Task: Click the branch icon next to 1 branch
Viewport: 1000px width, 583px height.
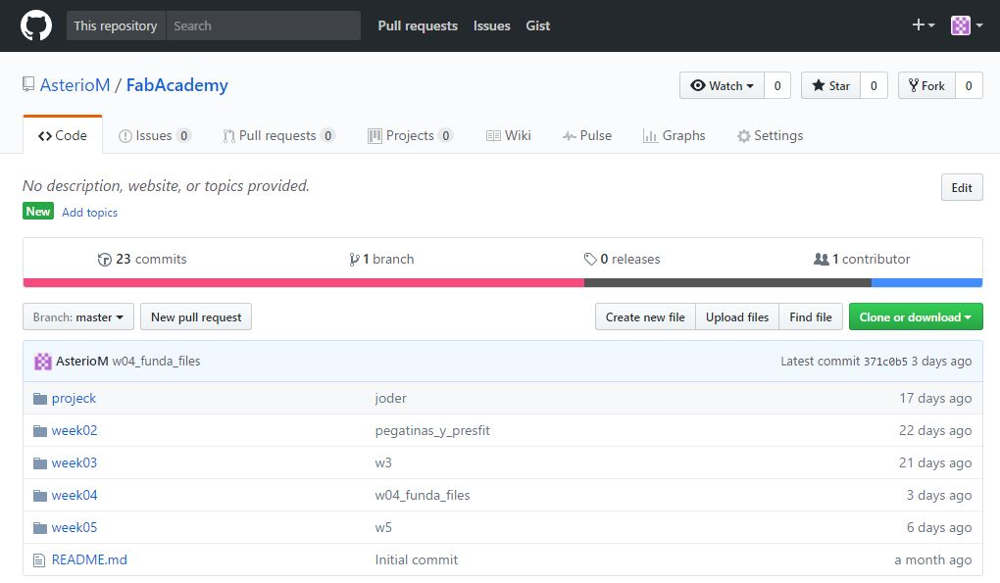Action: [x=354, y=260]
